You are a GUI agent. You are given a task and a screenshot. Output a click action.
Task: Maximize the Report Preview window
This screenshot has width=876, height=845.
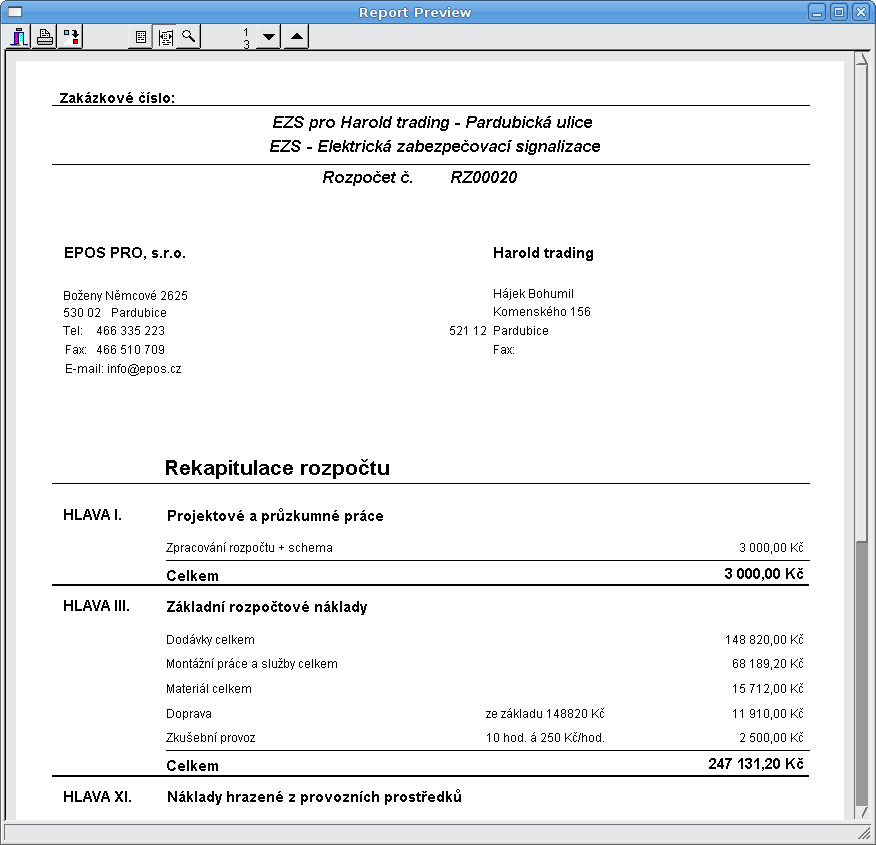[x=839, y=12]
